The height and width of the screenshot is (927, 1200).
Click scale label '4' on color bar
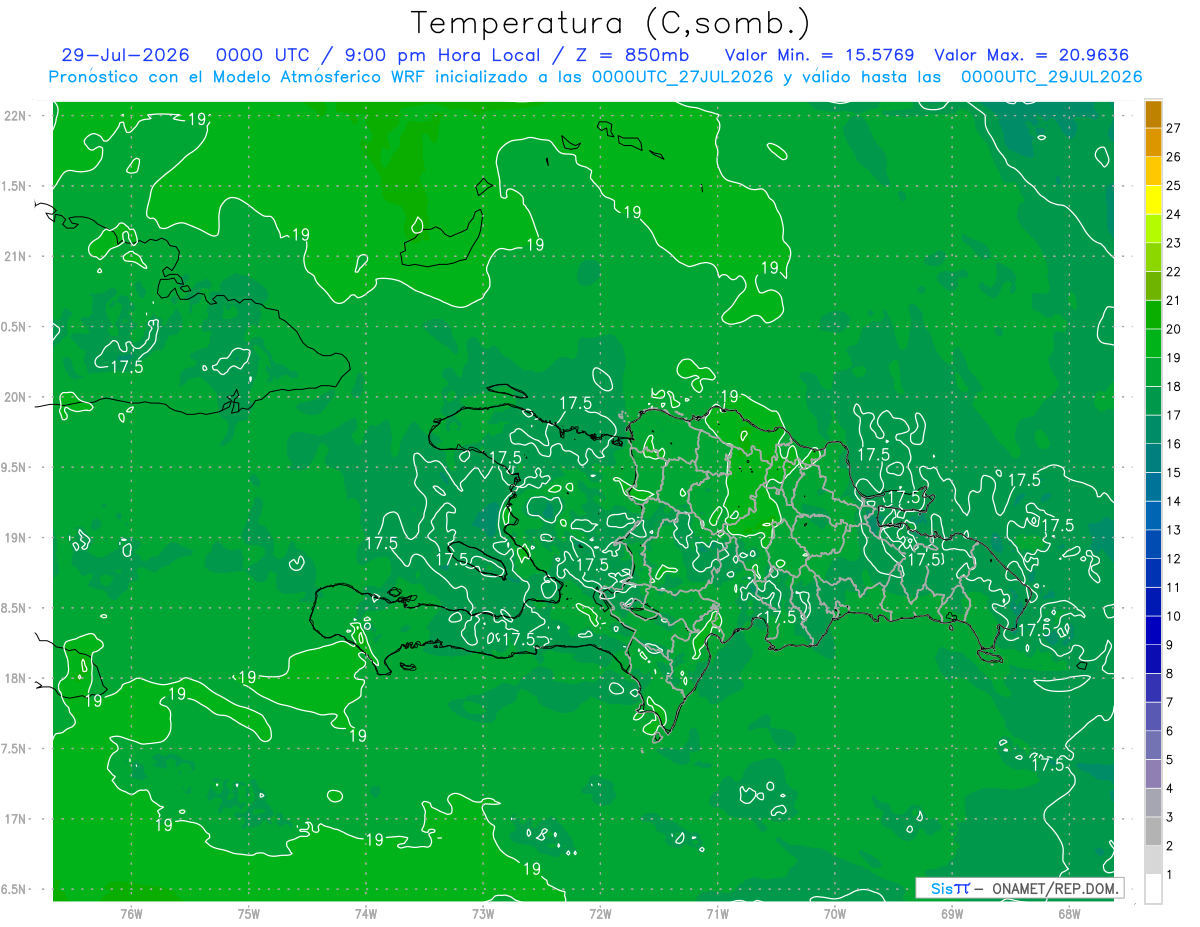1170,789
